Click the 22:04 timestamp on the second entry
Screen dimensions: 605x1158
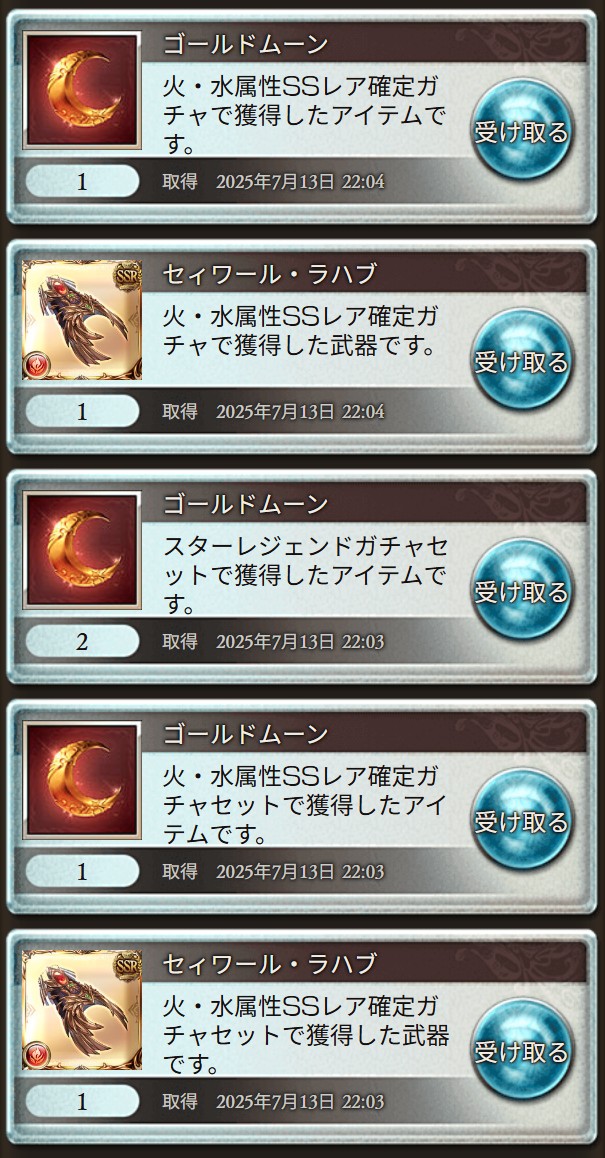point(363,411)
